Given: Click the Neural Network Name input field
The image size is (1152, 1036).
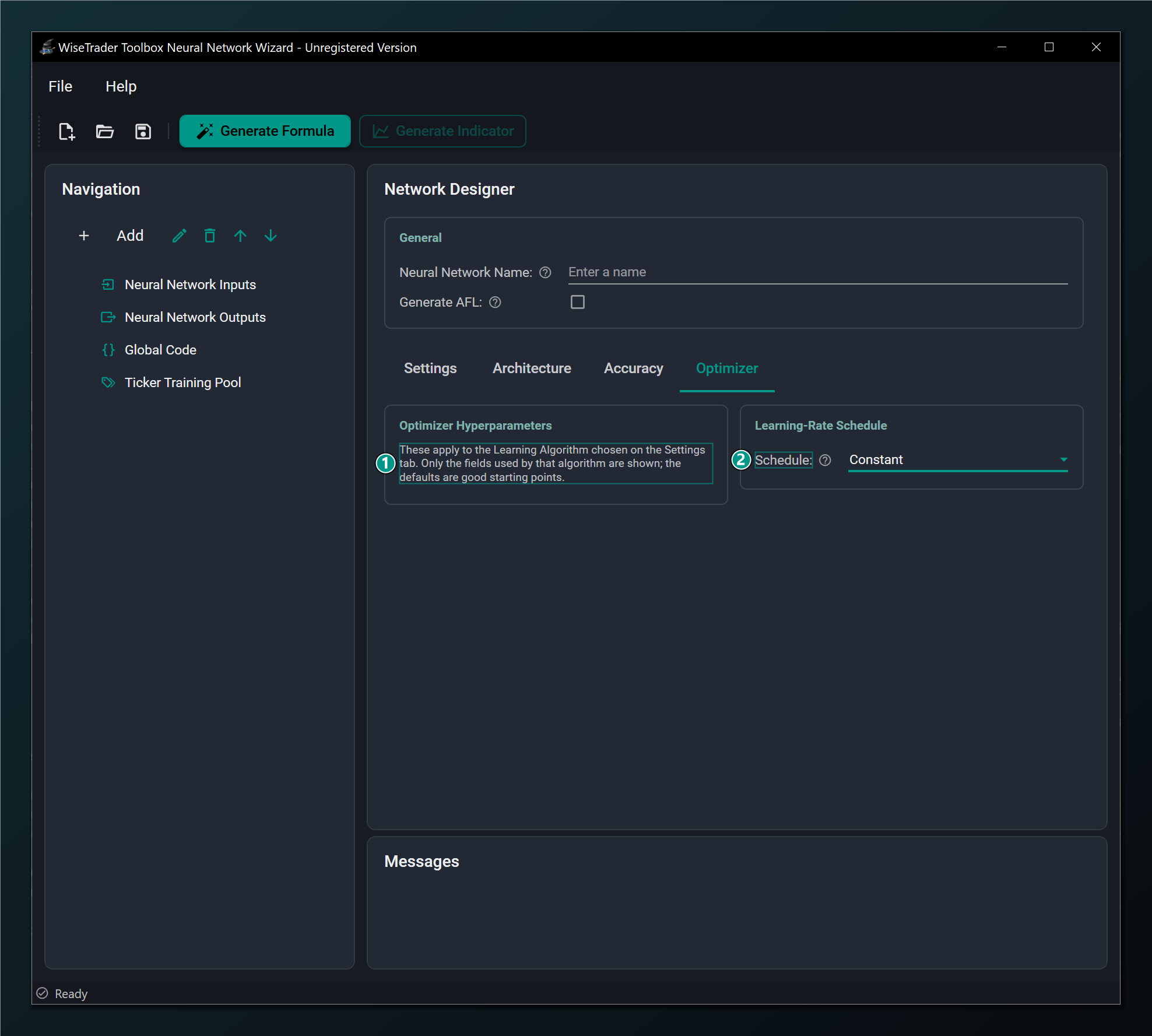Looking at the screenshot, I should [818, 272].
